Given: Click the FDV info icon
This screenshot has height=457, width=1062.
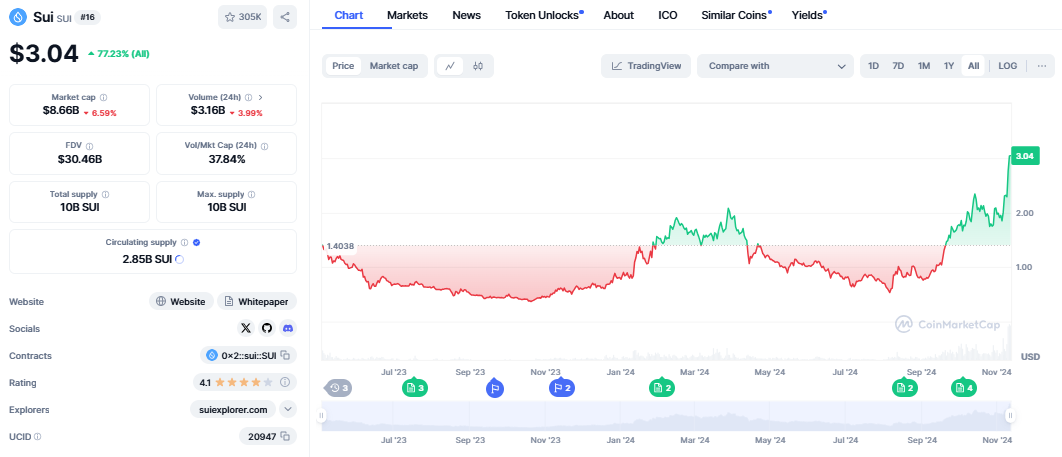Looking at the screenshot, I should [x=89, y=146].
